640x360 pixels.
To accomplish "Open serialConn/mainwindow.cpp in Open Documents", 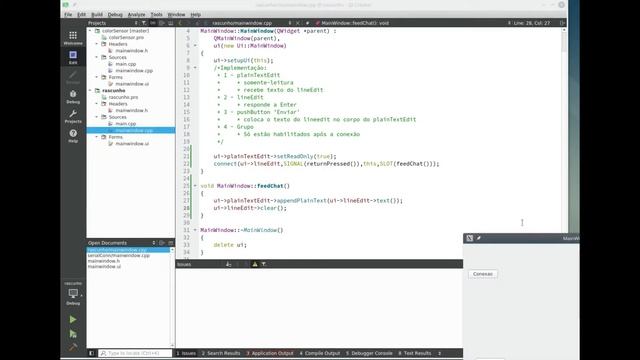I will click(x=119, y=256).
